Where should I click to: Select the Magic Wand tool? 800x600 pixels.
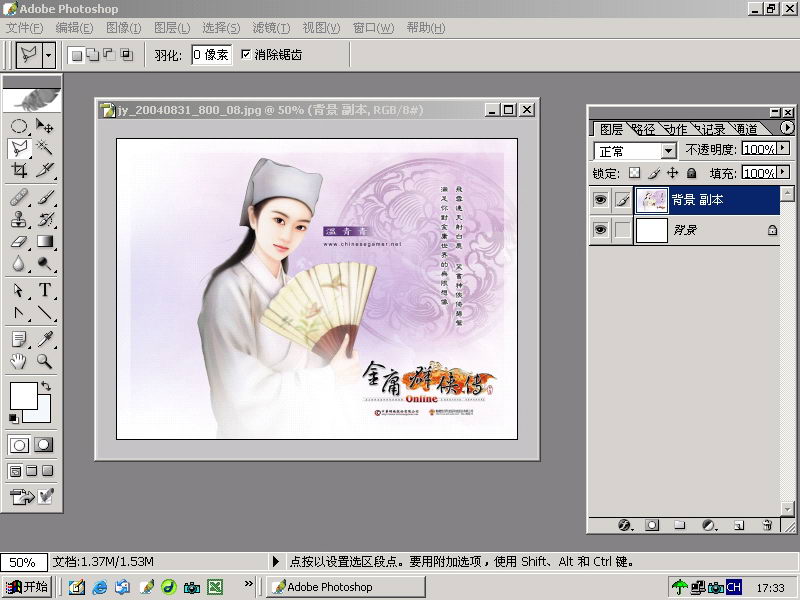coord(45,148)
